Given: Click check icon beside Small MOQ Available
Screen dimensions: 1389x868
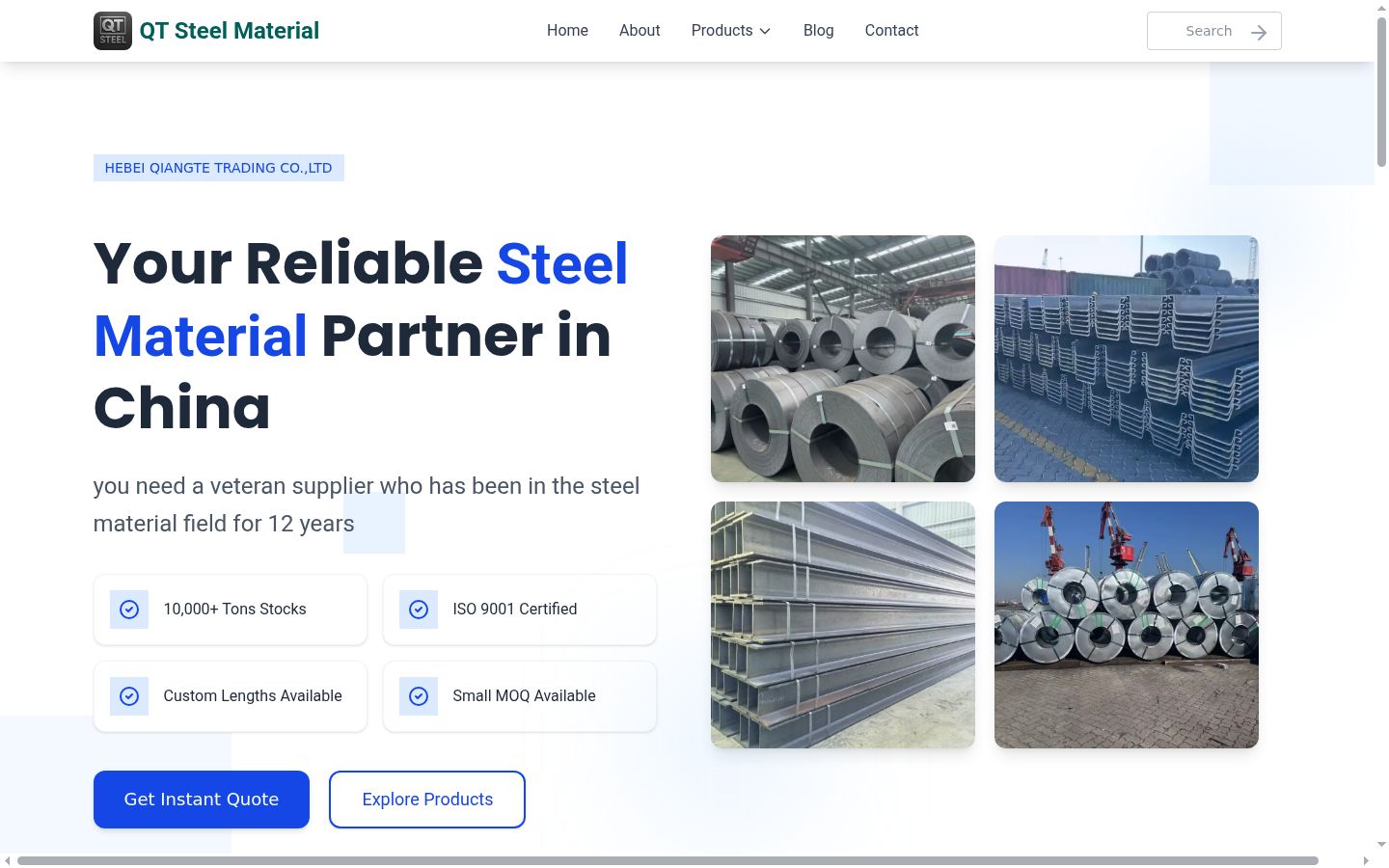Looking at the screenshot, I should click(419, 696).
